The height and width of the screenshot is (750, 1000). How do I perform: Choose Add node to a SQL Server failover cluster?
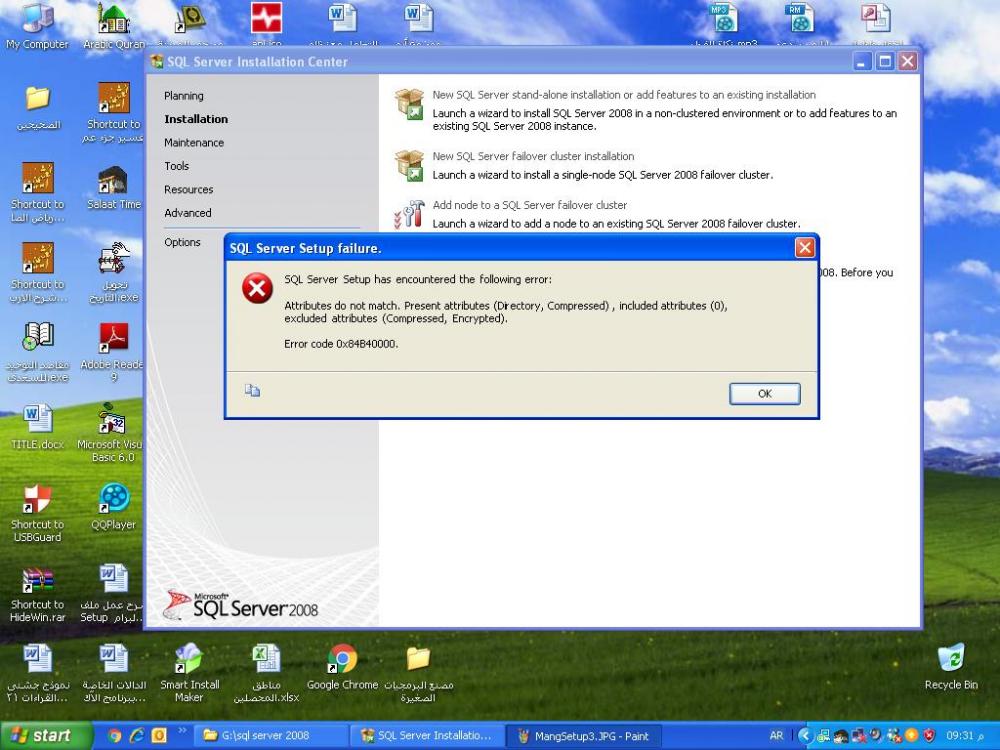(529, 205)
